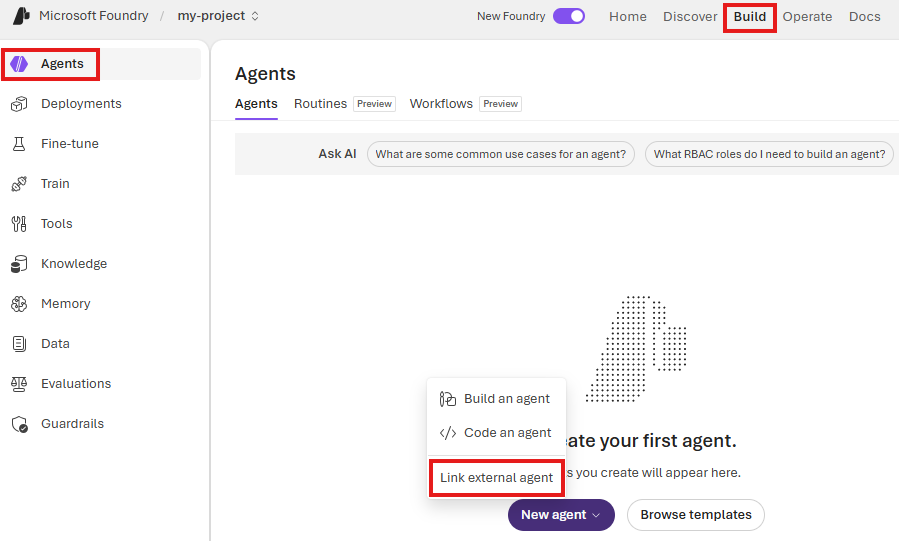Image resolution: width=899 pixels, height=541 pixels.
Task: Open the Train section icon
Action: 19,184
